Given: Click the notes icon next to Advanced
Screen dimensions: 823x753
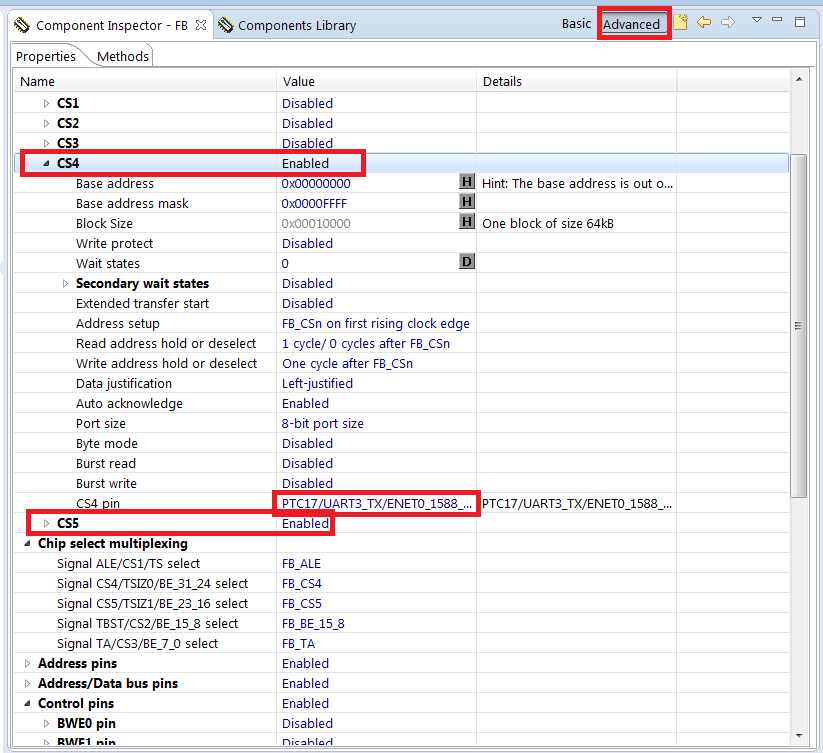Looking at the screenshot, I should (680, 23).
